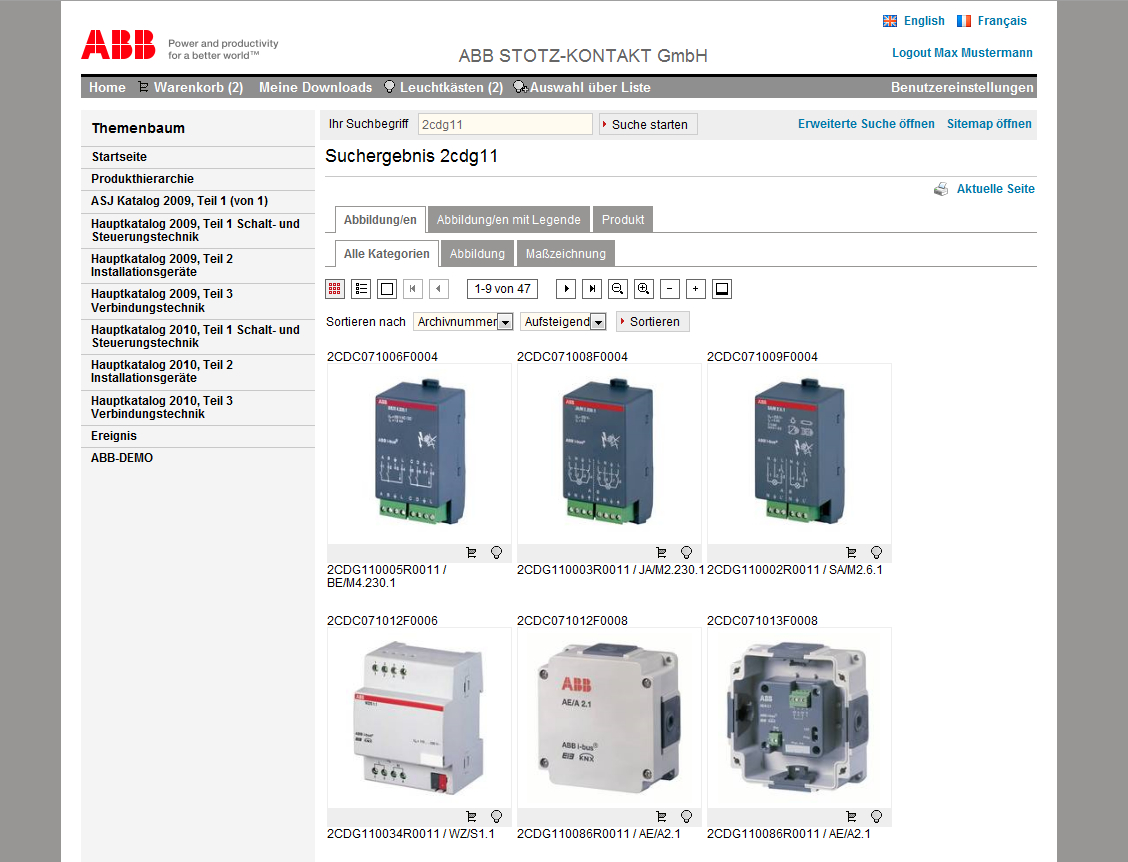Open the Archivnummer sort field dropdown
This screenshot has height=862, width=1128.
[x=505, y=322]
